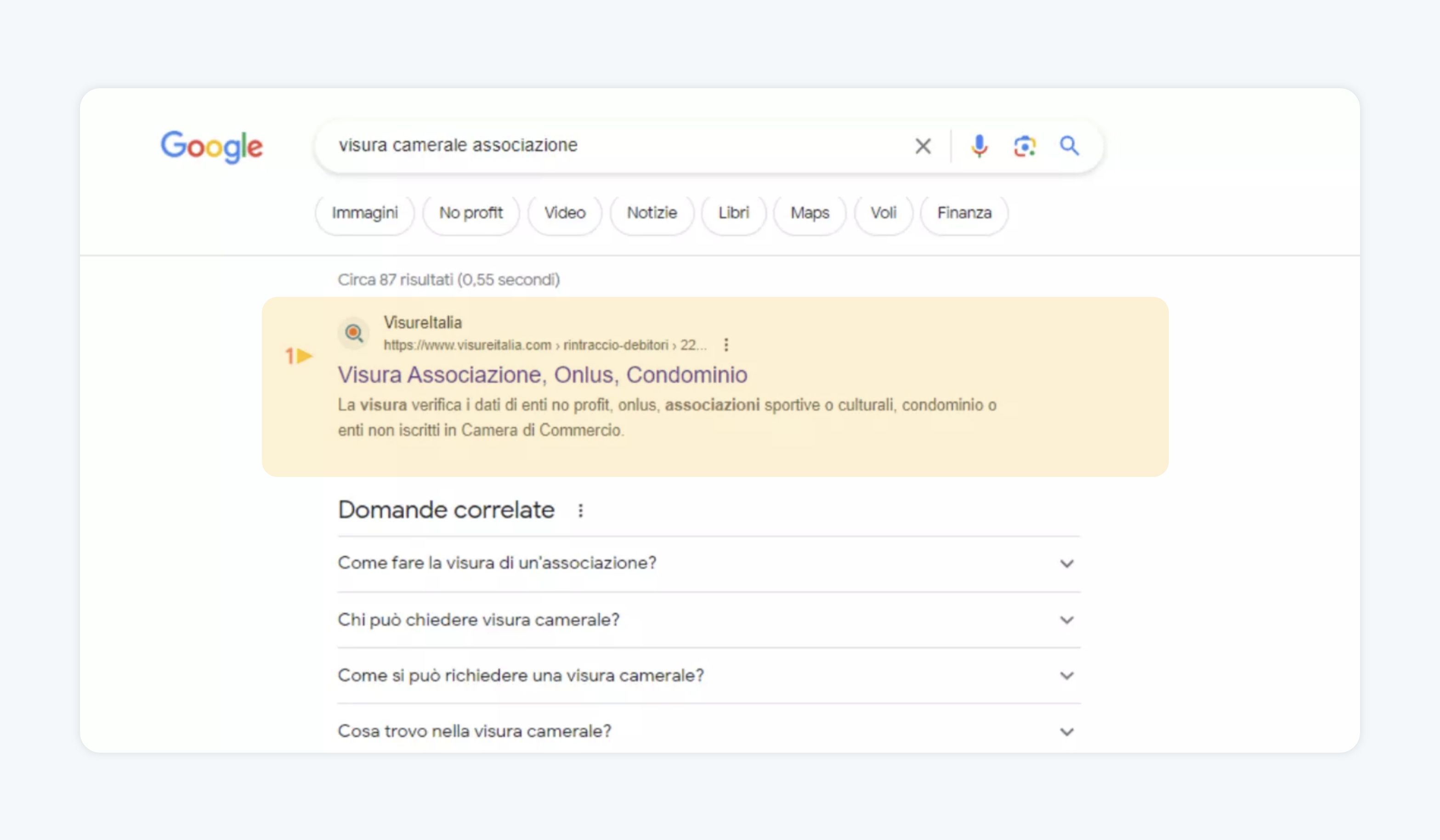Expand 'Come si può richiedere una visura camerale?'
1440x840 pixels.
click(x=709, y=675)
